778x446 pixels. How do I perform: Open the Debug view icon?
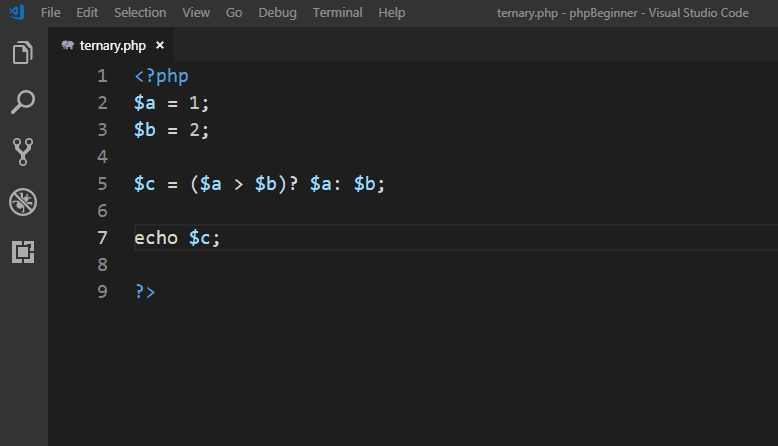click(23, 202)
